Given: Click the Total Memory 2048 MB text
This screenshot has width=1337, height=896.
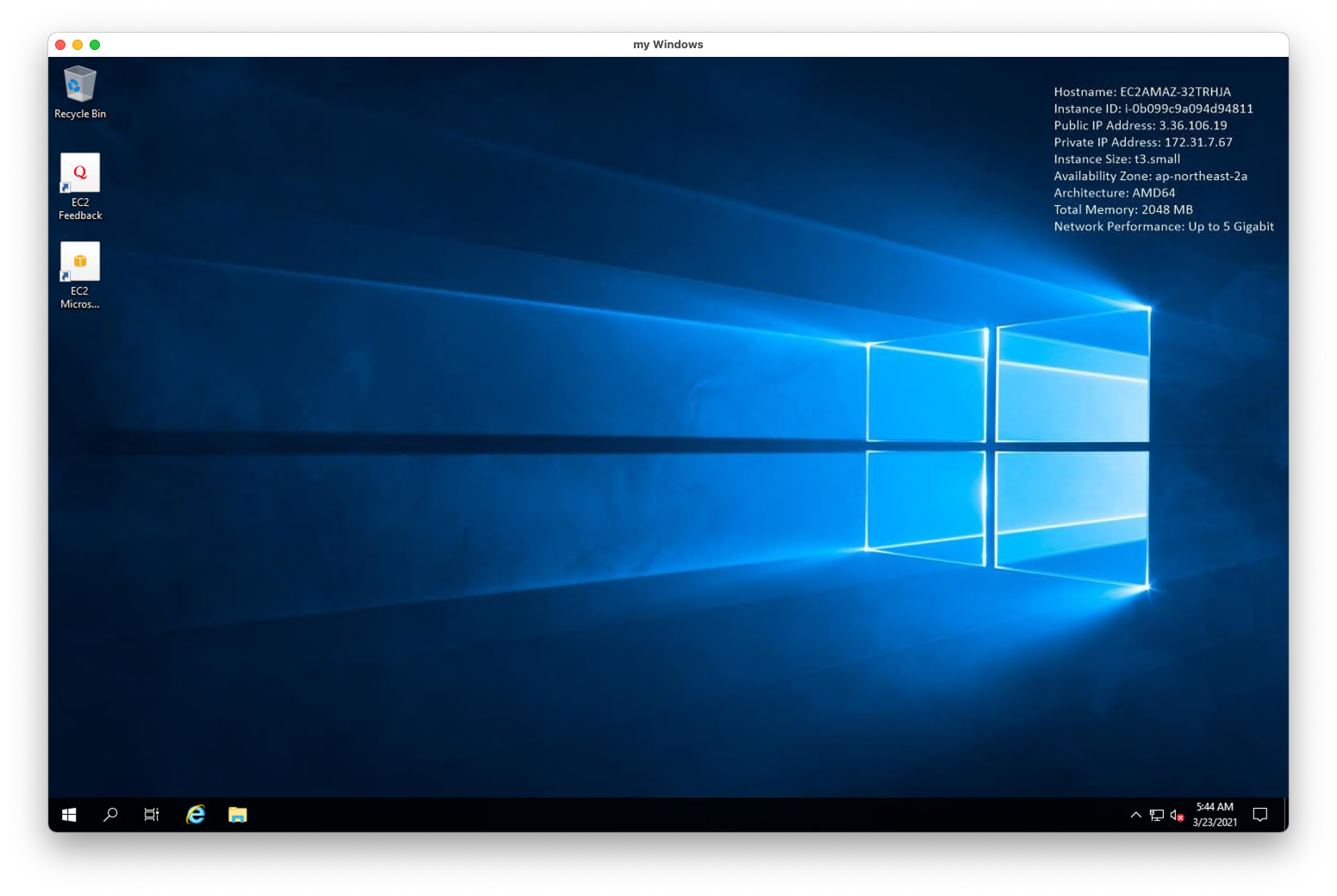Looking at the screenshot, I should coord(1123,209).
